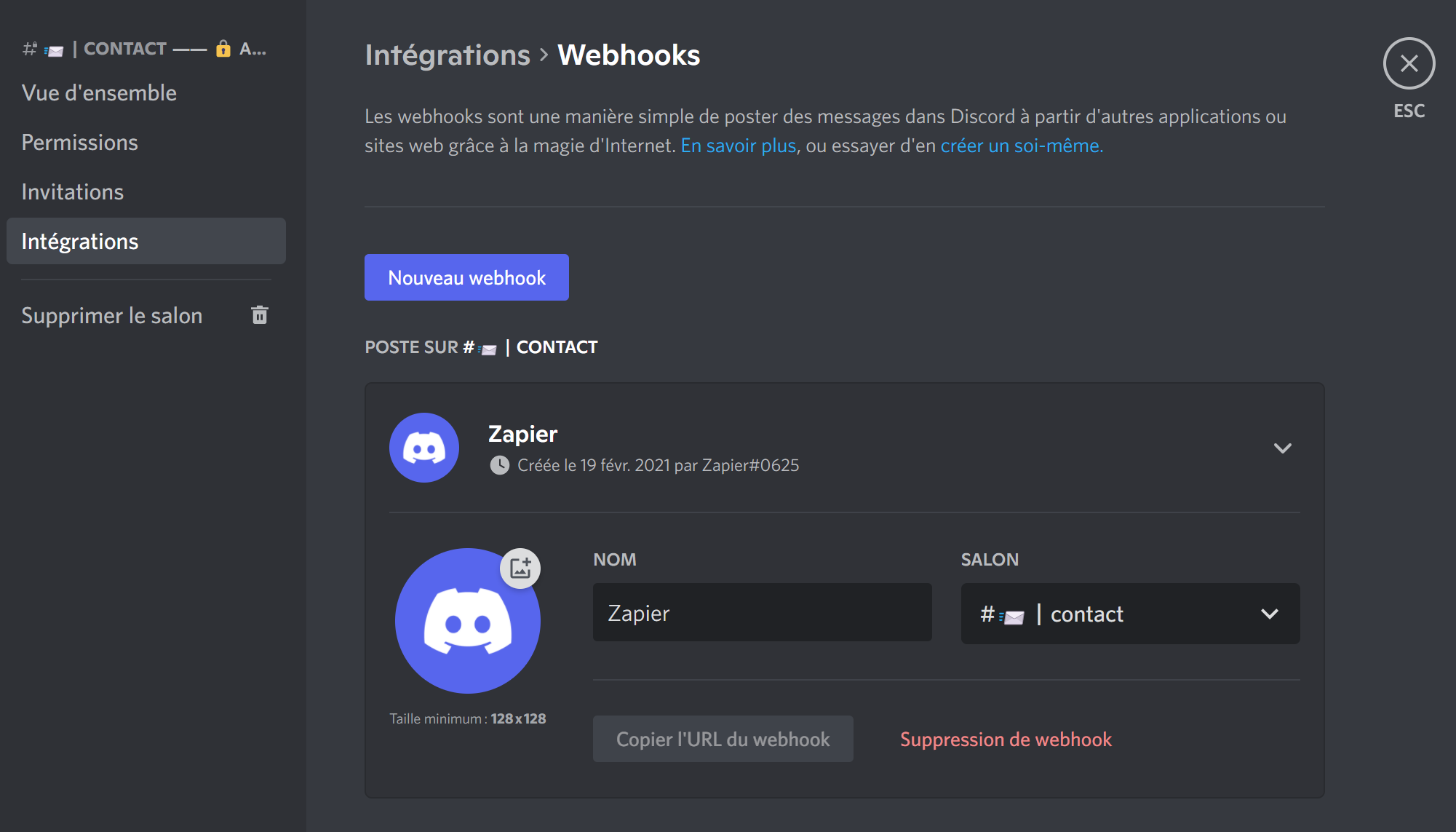Click the hashtag icon in the SALON field
The height and width of the screenshot is (832, 1456).
coord(987,614)
